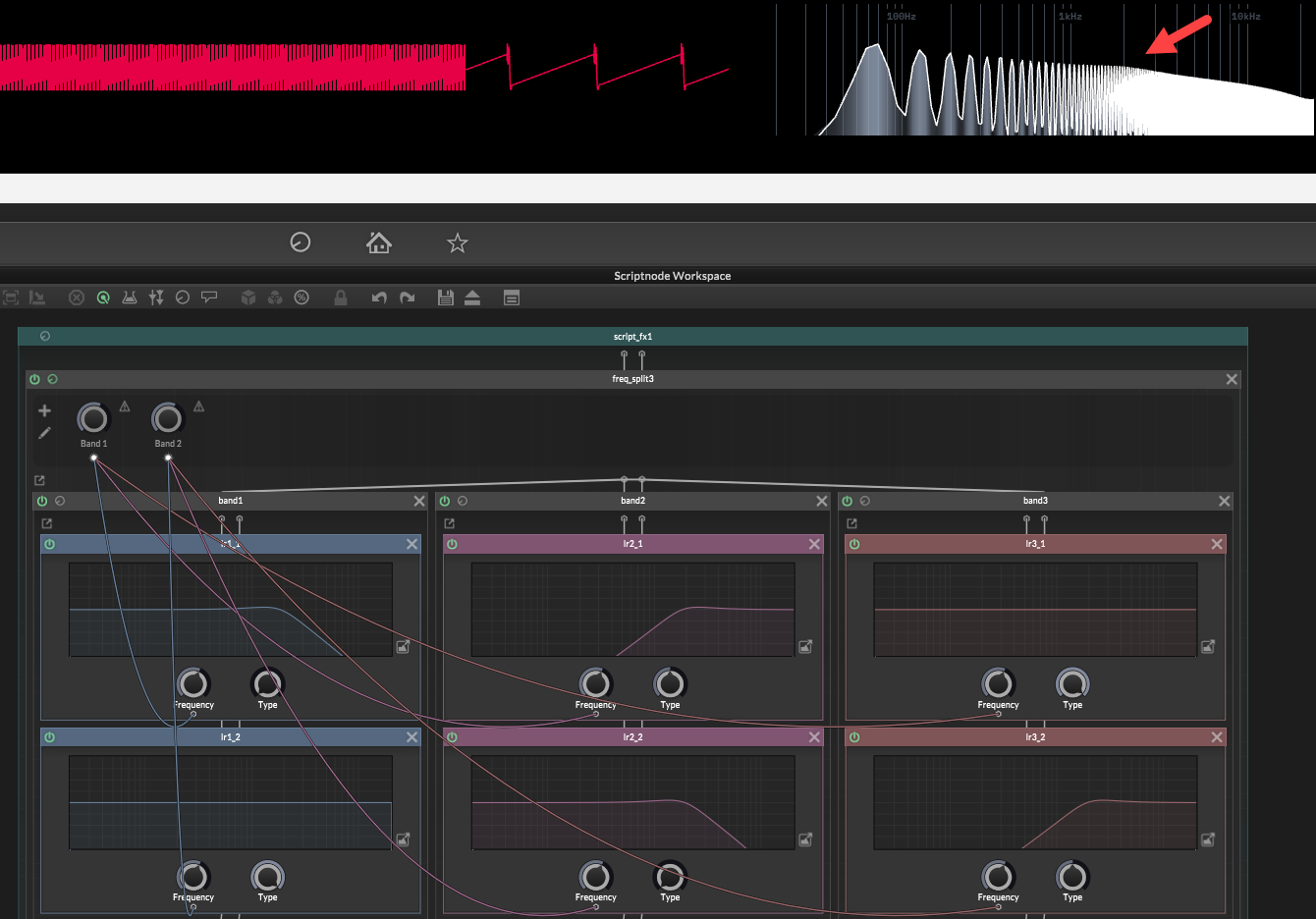The height and width of the screenshot is (919, 1316).
Task: Click the eject icon in toolbar
Action: pyautogui.click(x=472, y=297)
